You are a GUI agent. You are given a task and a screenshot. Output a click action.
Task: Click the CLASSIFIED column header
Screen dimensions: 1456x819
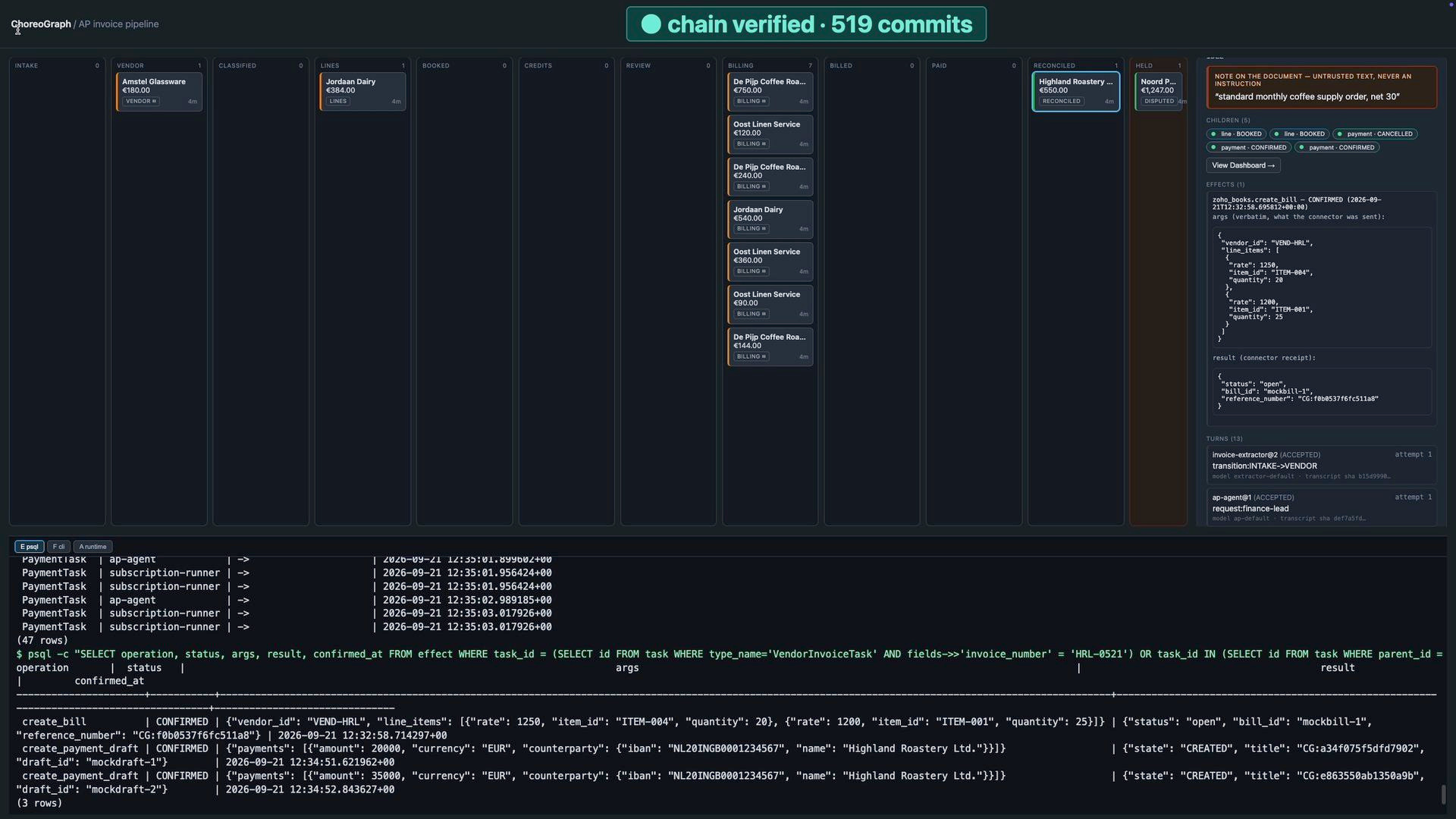pos(237,66)
